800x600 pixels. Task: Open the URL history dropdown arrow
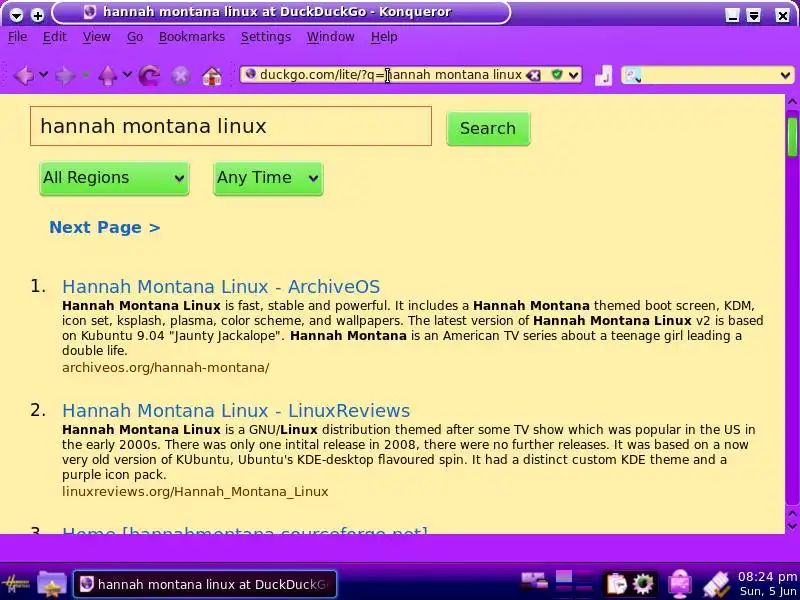(x=573, y=76)
